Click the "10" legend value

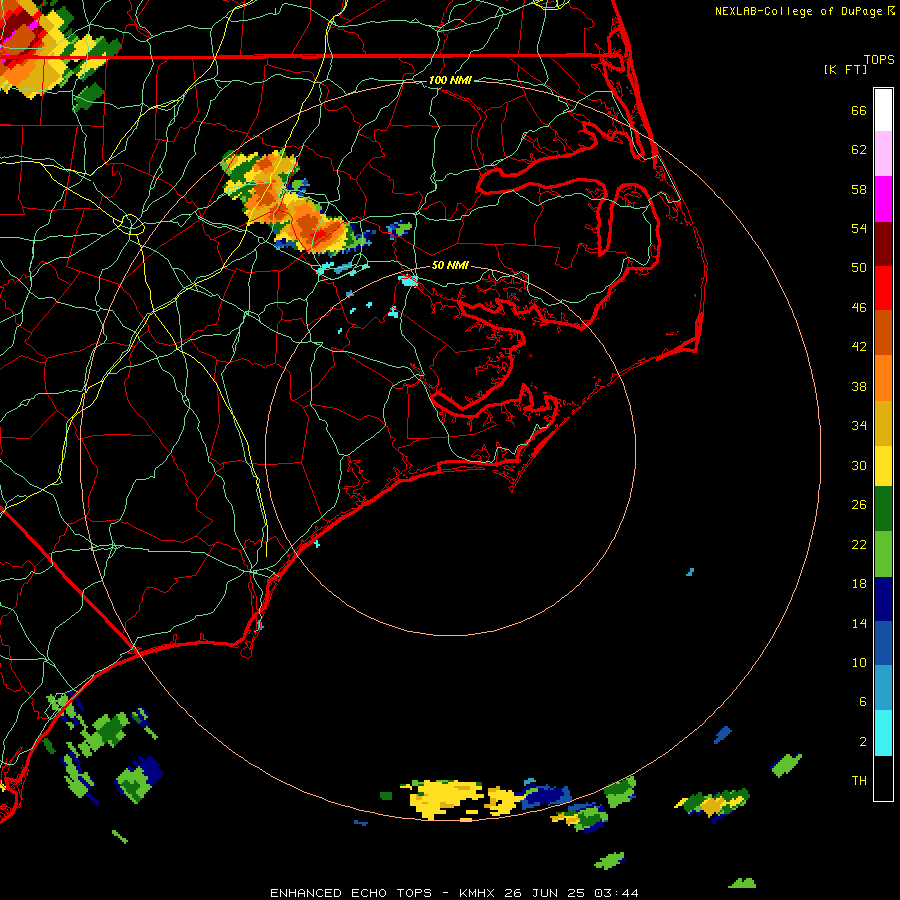(x=859, y=662)
